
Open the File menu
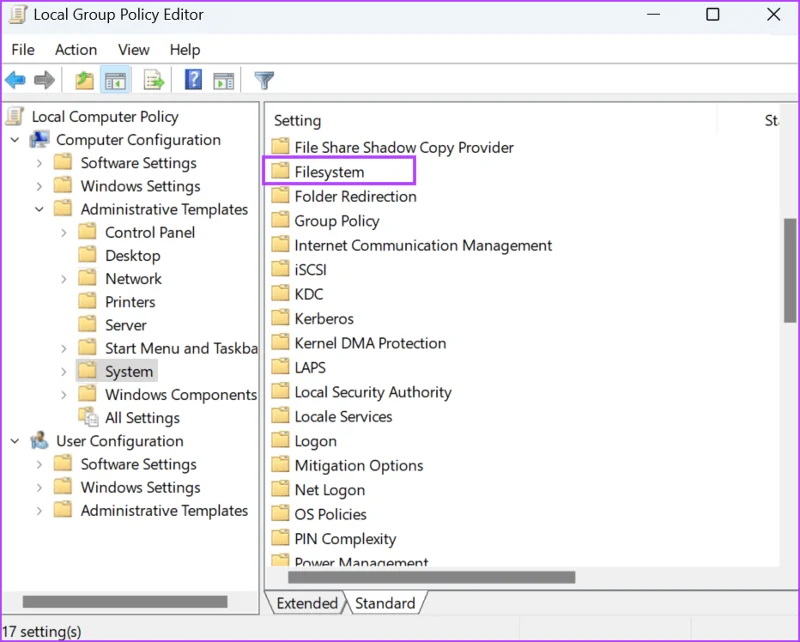[23, 50]
